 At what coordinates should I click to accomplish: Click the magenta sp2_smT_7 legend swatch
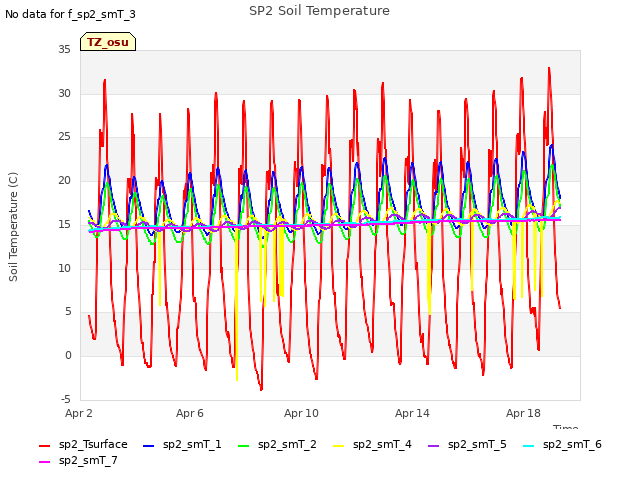click(x=44, y=462)
